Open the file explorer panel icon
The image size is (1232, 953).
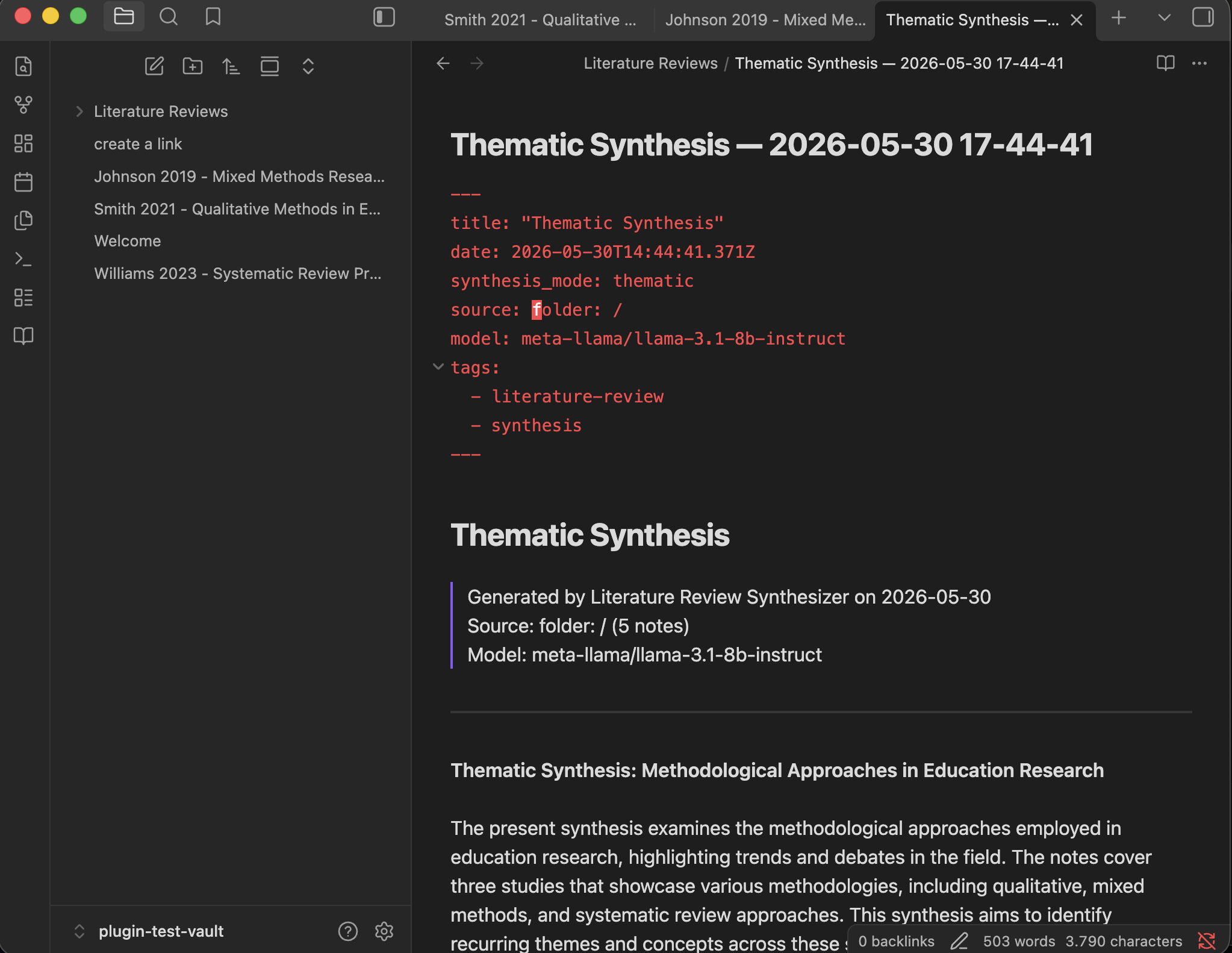(124, 17)
